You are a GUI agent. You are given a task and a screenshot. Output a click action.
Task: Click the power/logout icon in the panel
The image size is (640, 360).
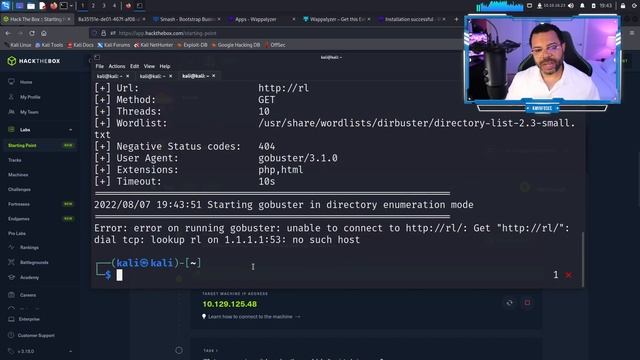(634, 6)
